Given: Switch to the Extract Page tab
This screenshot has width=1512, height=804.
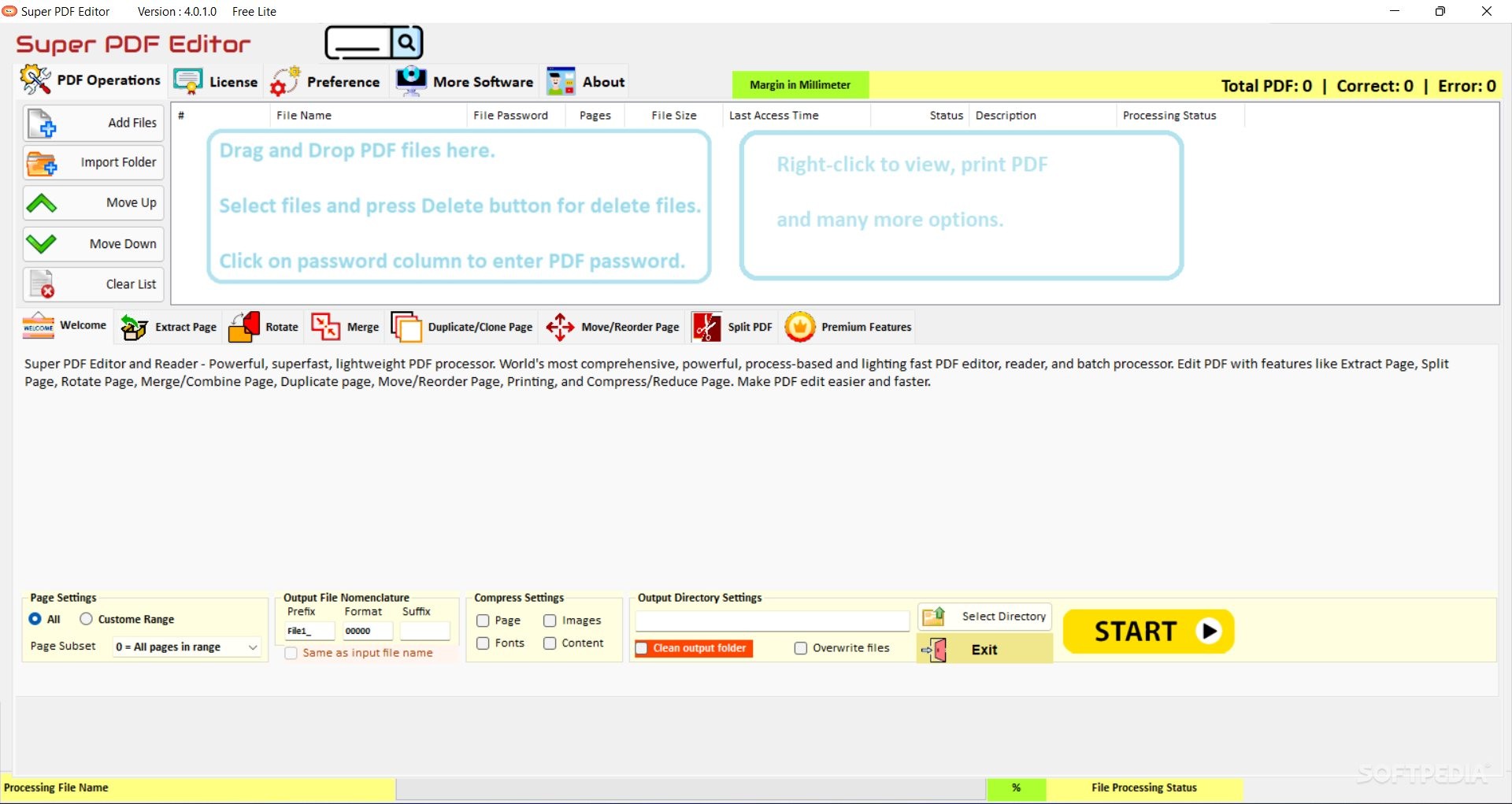Looking at the screenshot, I should (169, 327).
